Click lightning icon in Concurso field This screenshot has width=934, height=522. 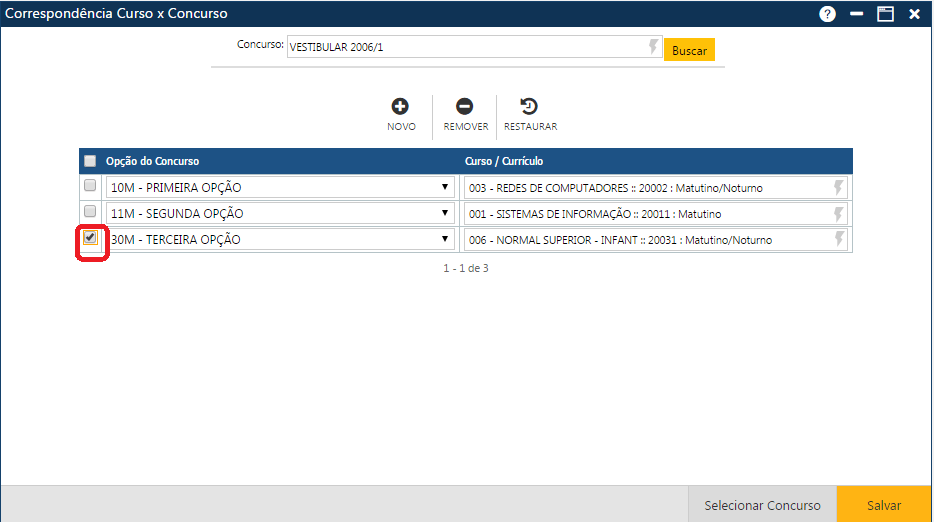click(652, 47)
